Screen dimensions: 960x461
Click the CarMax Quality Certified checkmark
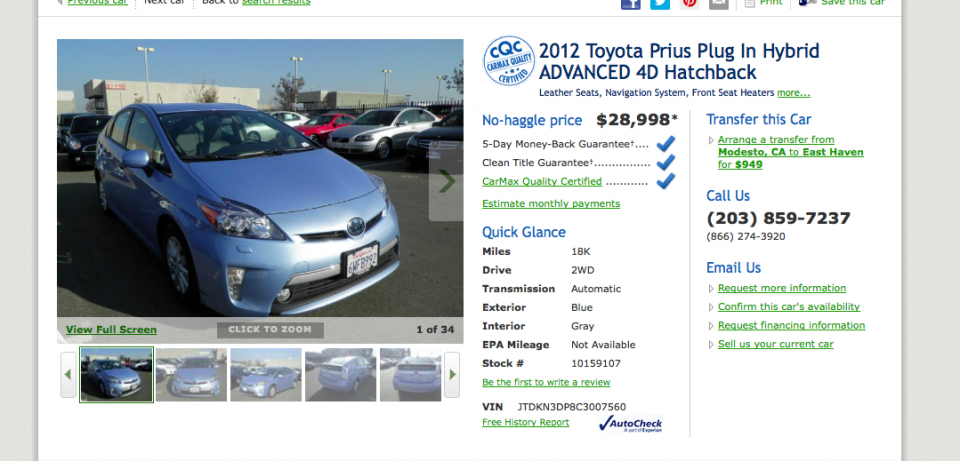665,181
